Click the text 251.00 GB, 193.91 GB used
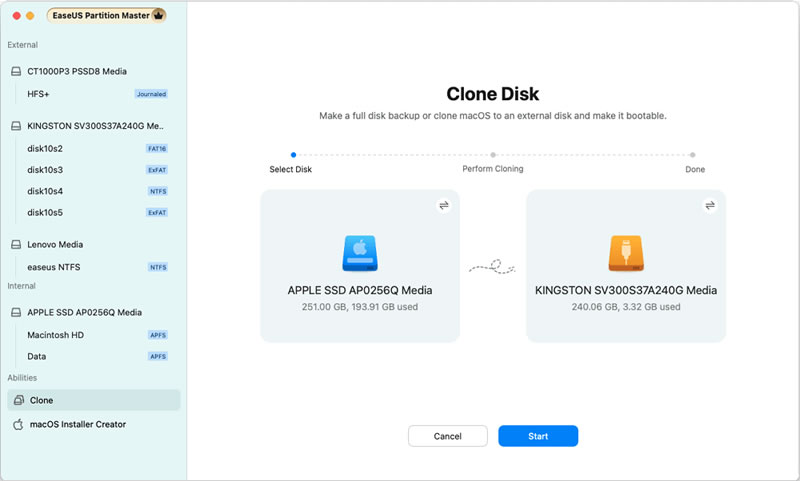This screenshot has width=800, height=481. (360, 307)
